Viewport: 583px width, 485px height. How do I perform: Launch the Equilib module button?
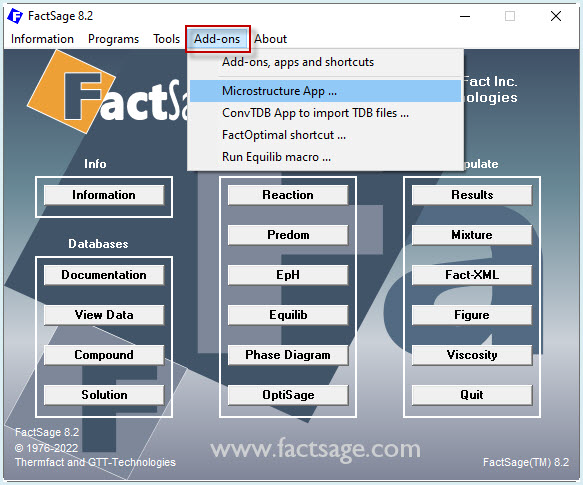point(288,315)
